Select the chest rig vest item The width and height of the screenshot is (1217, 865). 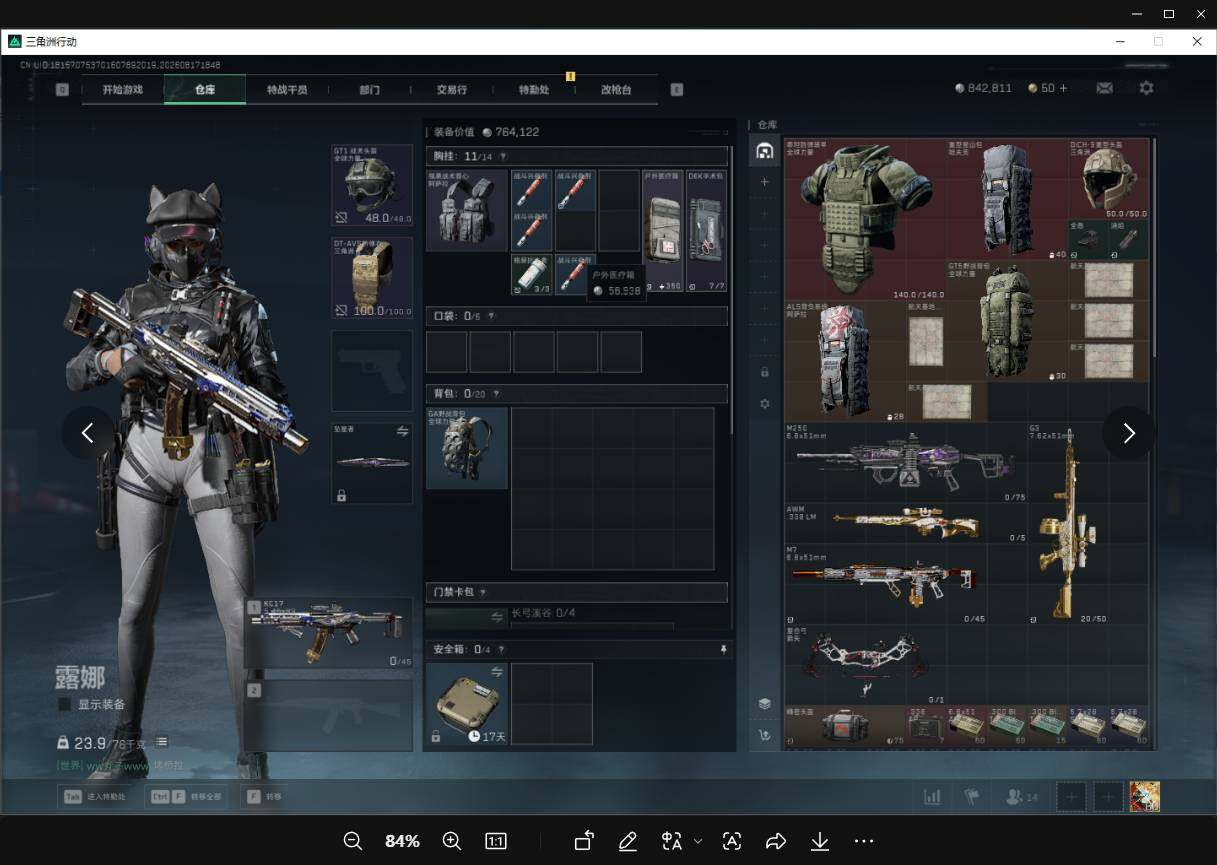(x=467, y=210)
